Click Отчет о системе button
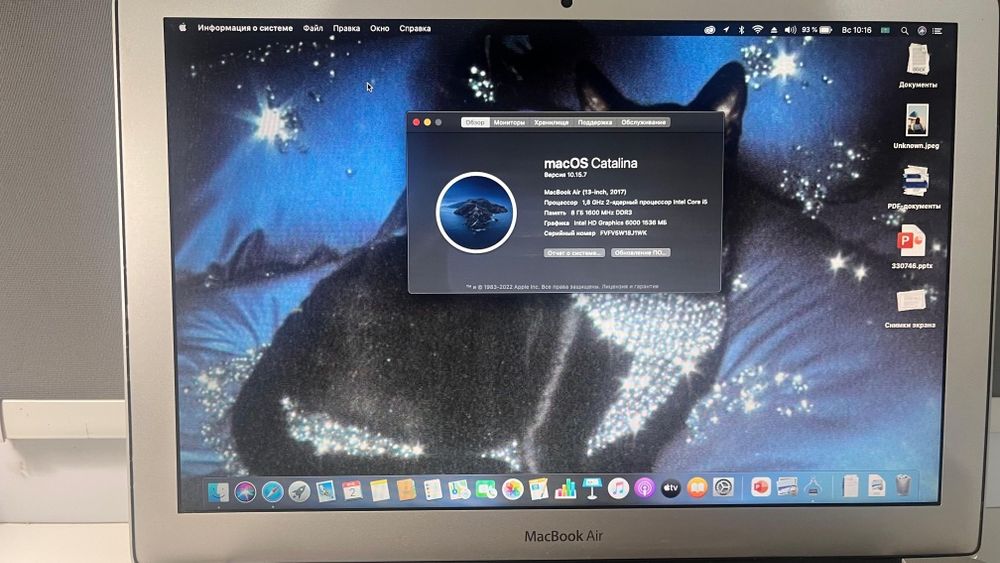Viewport: 1000px width, 563px height. [x=574, y=252]
